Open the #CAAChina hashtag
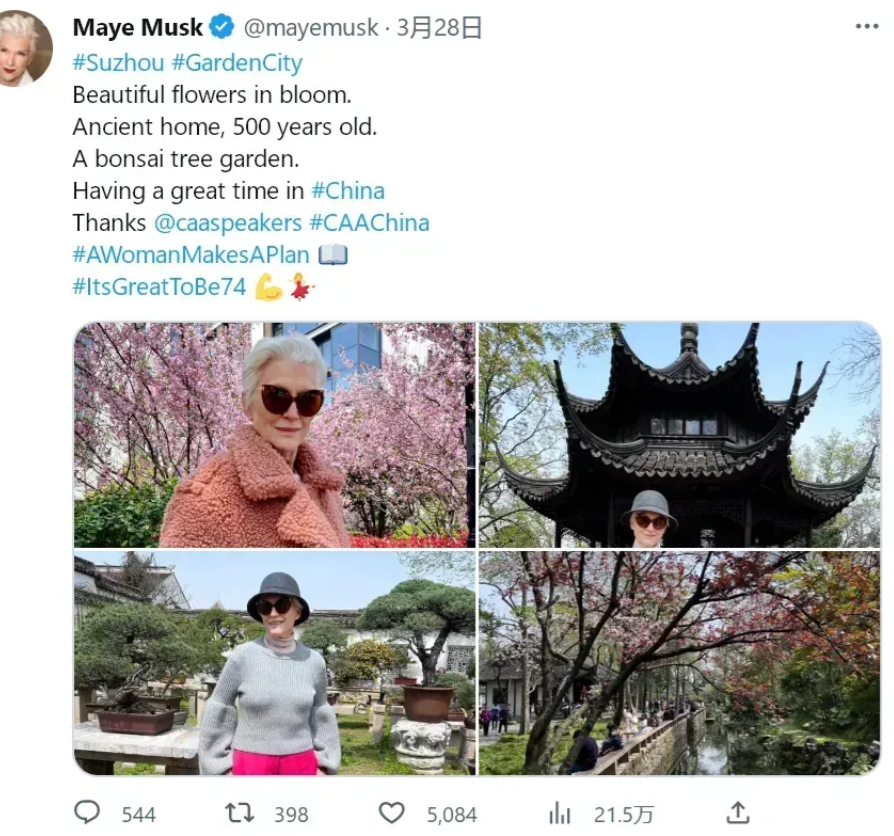The width and height of the screenshot is (894, 836). 369,222
